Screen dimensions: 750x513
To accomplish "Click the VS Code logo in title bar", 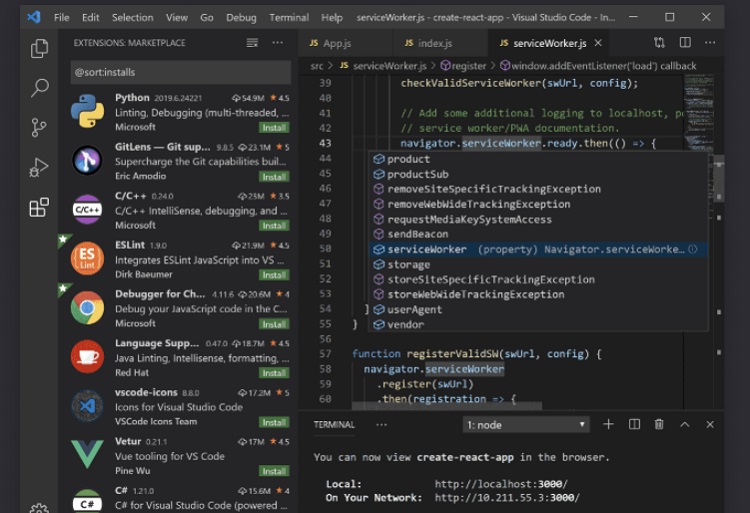I will pos(34,17).
